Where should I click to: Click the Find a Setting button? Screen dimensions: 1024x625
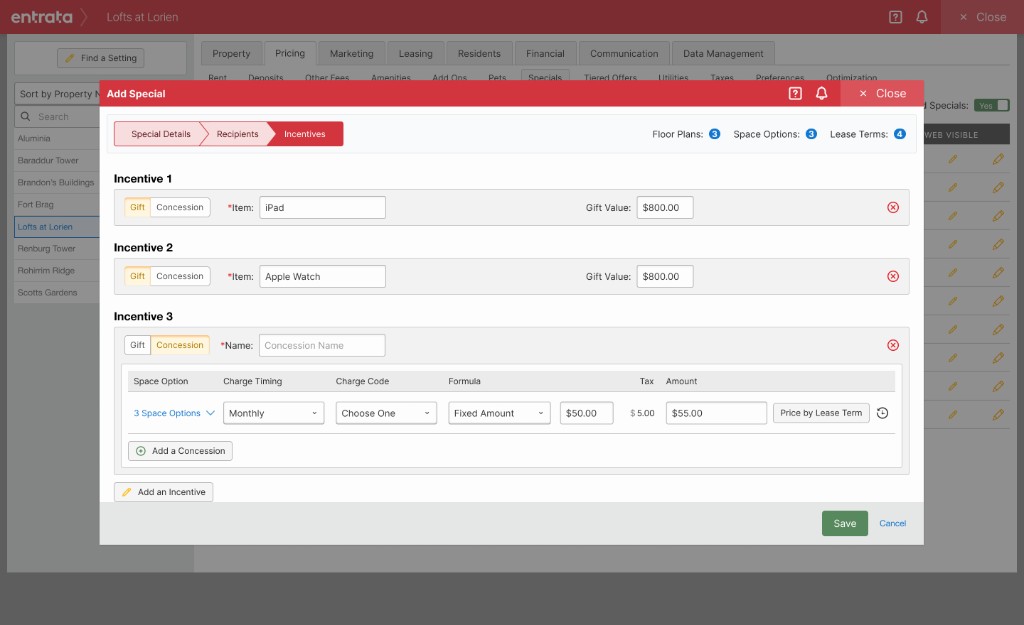click(101, 58)
